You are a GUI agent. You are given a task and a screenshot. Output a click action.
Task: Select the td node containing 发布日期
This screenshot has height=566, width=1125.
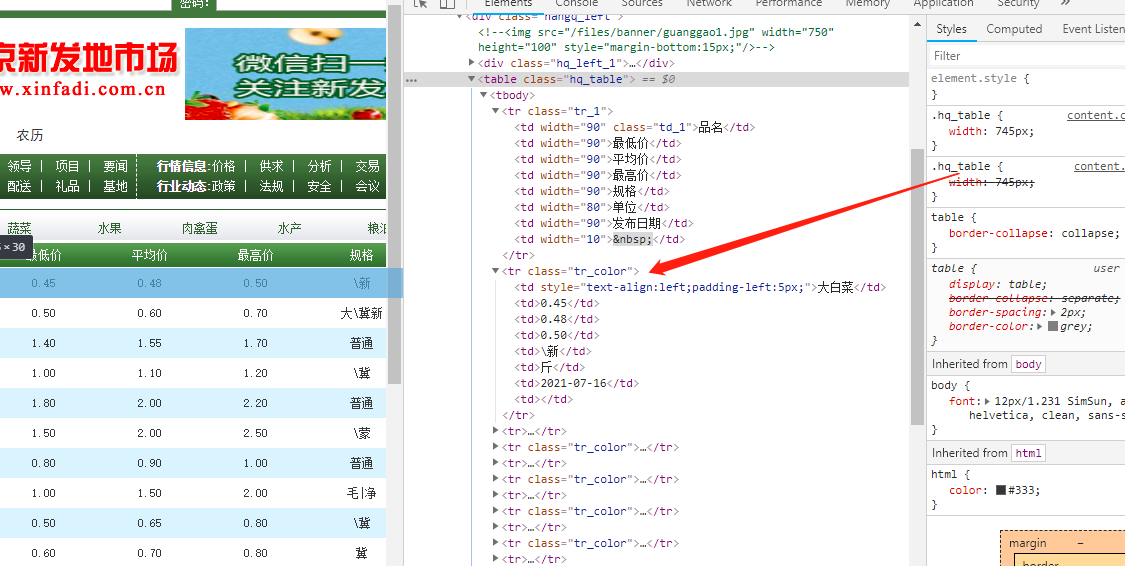604,223
